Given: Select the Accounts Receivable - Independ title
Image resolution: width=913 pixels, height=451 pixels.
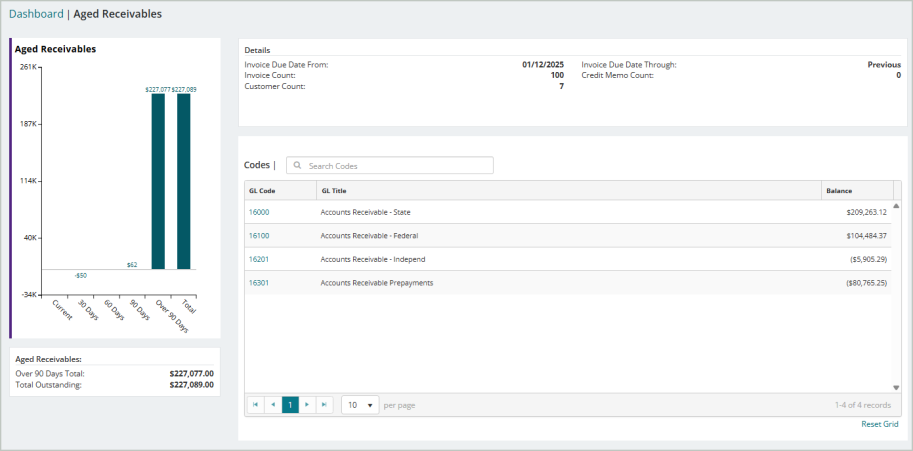Looking at the screenshot, I should [373, 259].
